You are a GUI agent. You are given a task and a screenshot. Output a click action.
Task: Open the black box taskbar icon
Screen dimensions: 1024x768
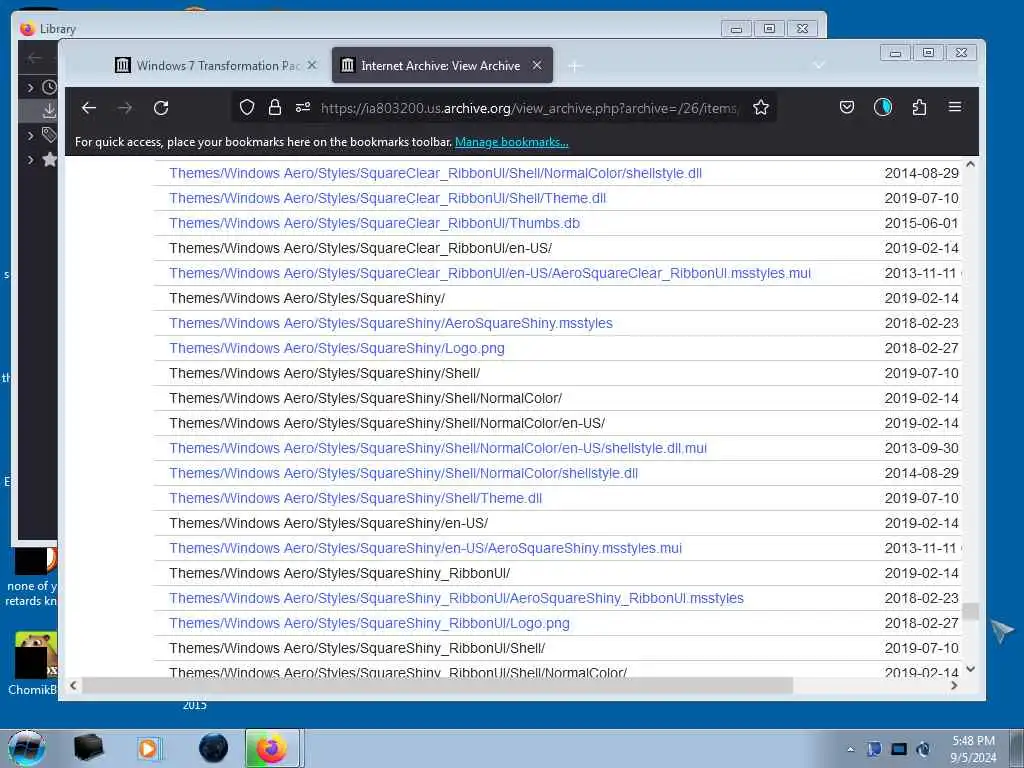pyautogui.click(x=88, y=748)
